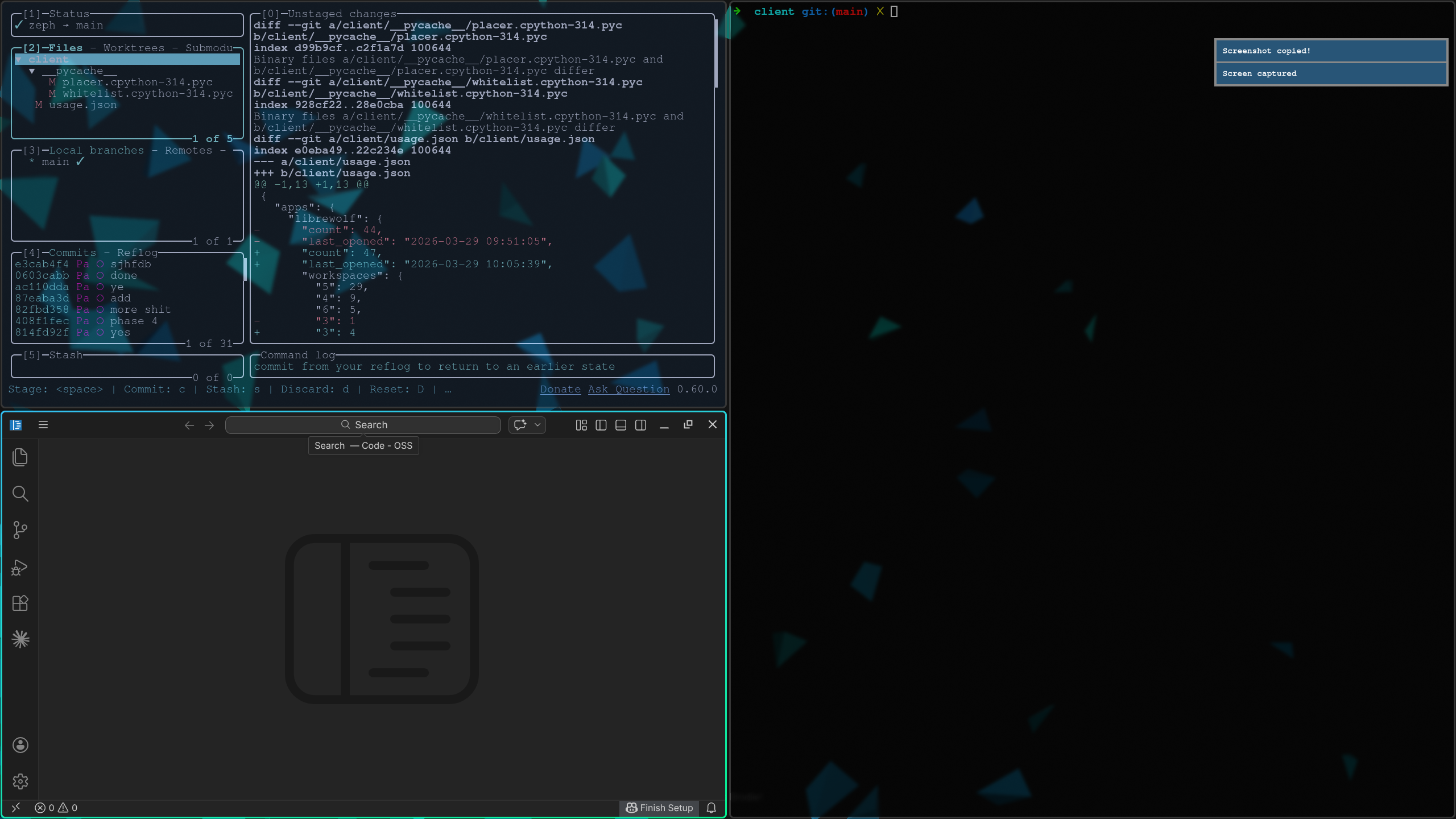The image size is (1456, 819).
Task: Open the Source Control view
Action: 20,530
